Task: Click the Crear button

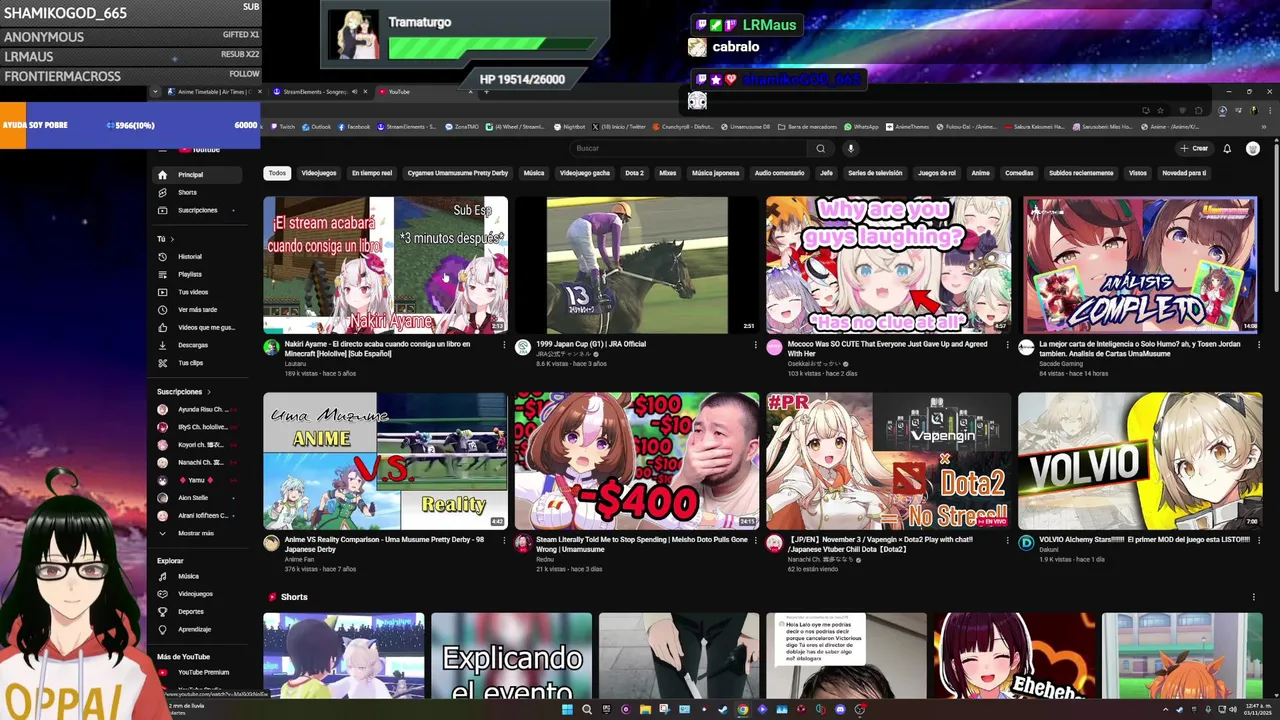Action: pos(1194,148)
